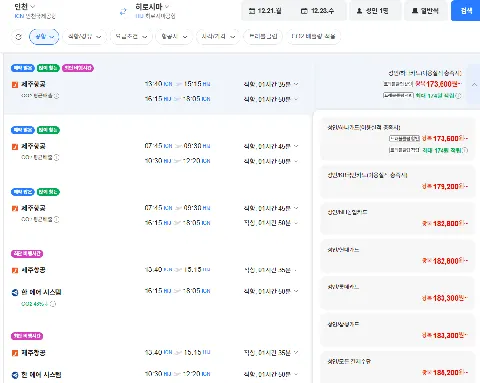Open 히로시마 arrival city dropdown

pyautogui.click(x=152, y=6)
